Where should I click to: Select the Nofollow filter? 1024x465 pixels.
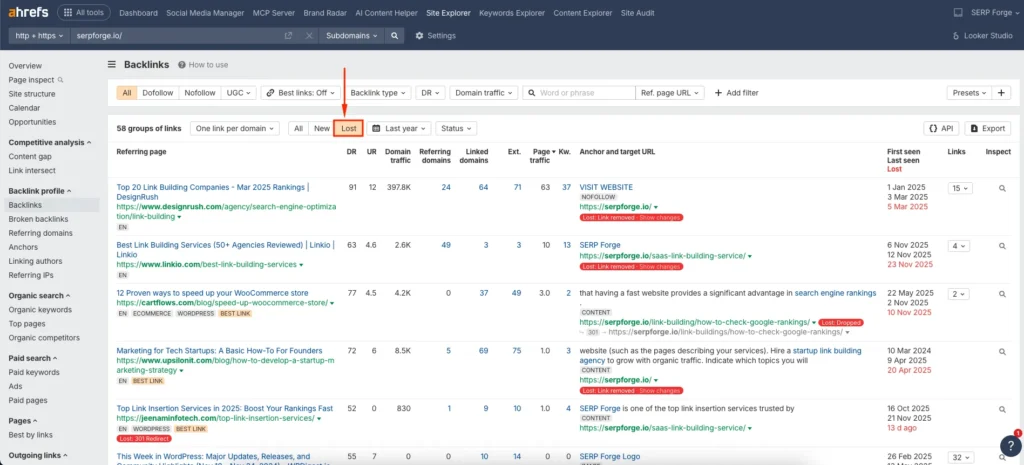point(200,93)
